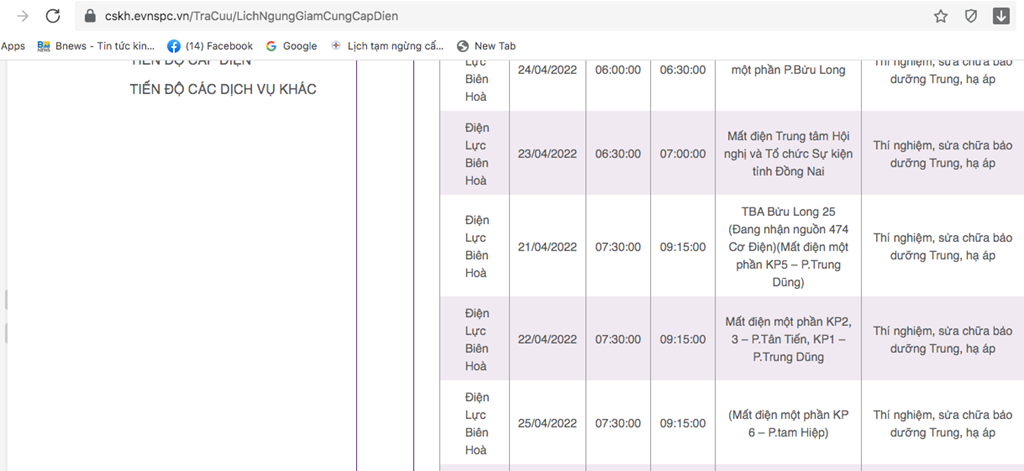Viewport: 1024px width, 471px height.
Task: Open the New Tab bookmark
Action: coord(486,46)
